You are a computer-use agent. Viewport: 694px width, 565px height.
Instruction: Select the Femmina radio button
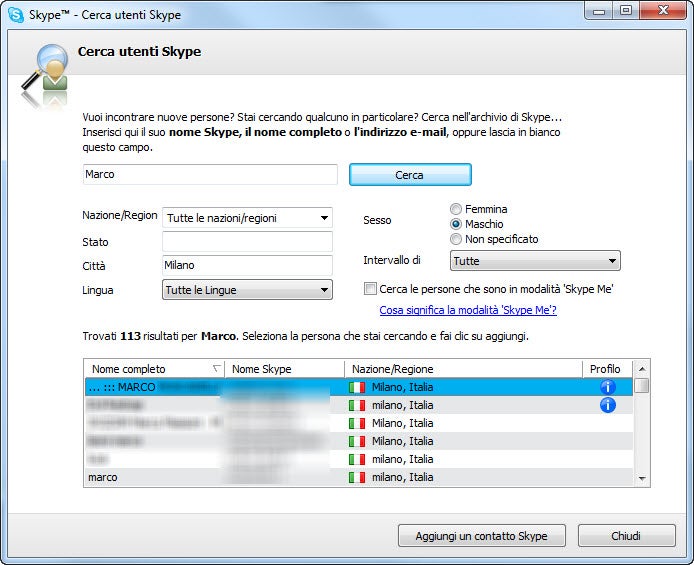(x=455, y=209)
